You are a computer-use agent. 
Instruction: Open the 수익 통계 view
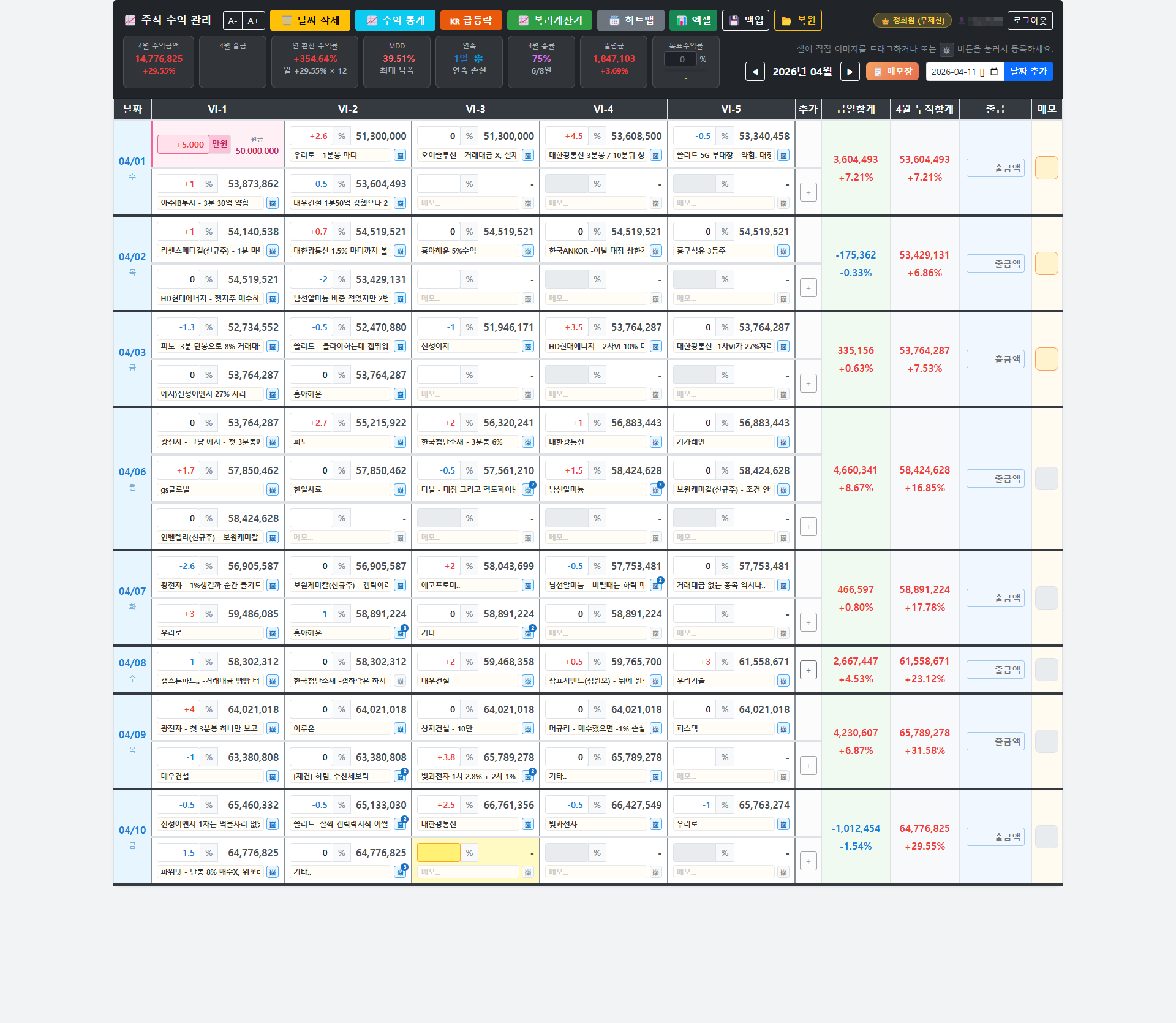tap(395, 20)
